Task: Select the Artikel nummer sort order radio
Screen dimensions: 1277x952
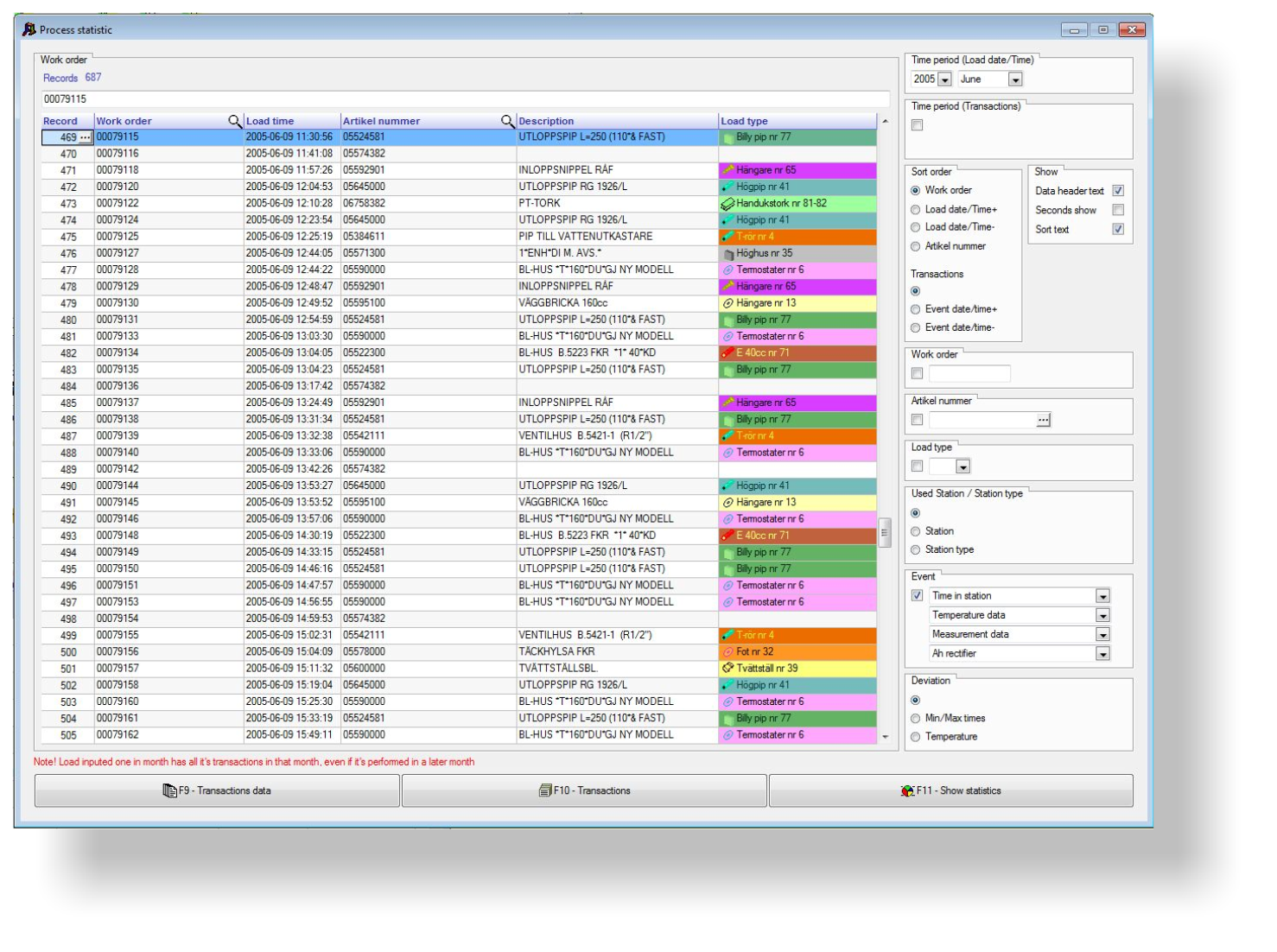Action: point(916,246)
